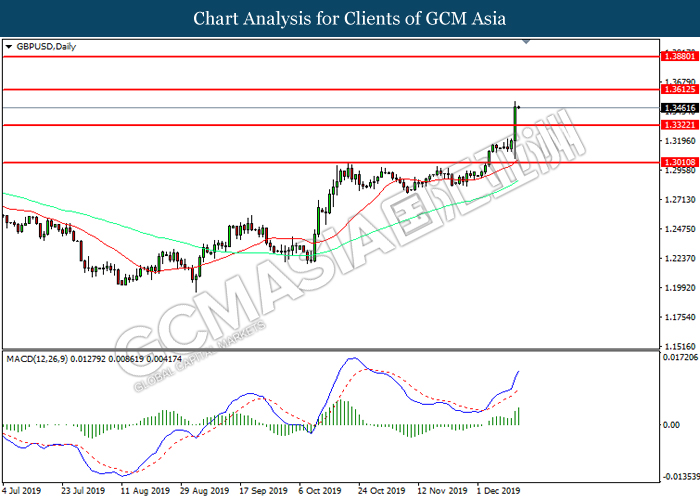Click the 23 Jul 2019 date label
Image resolution: width=700 pixels, height=500 pixels.
(x=83, y=491)
